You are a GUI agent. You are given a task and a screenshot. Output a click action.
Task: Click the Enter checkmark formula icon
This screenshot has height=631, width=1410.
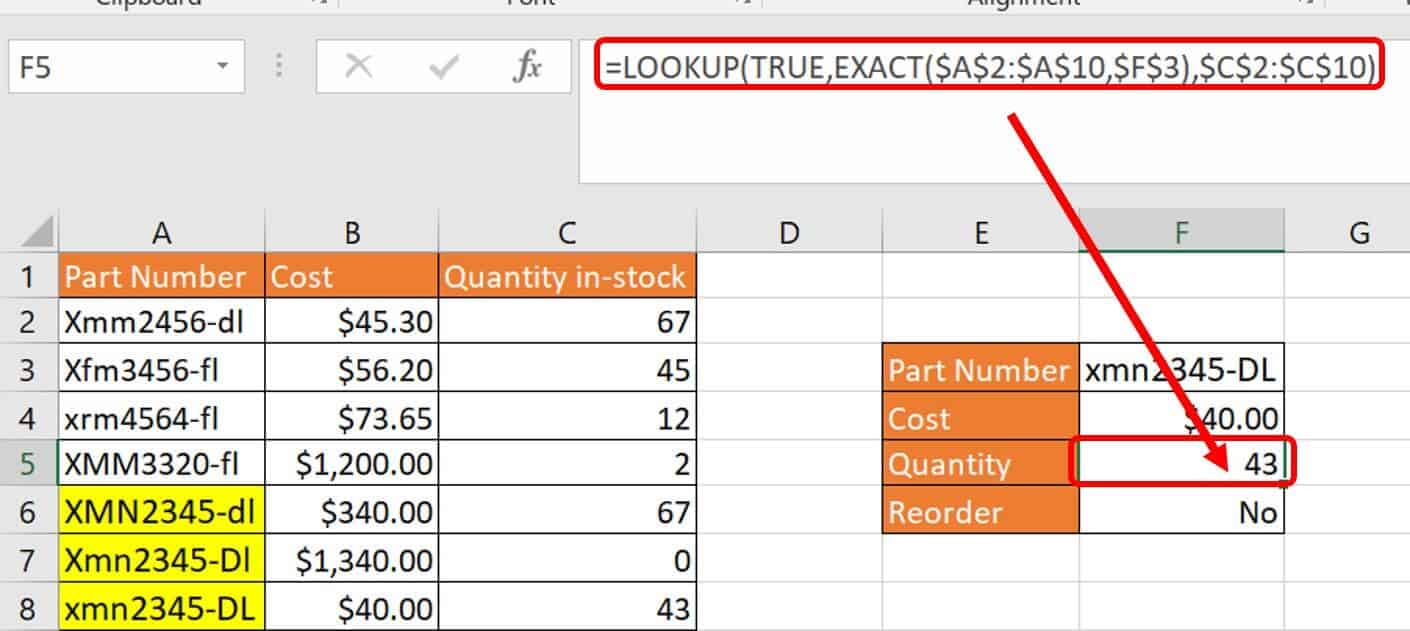(x=443, y=67)
